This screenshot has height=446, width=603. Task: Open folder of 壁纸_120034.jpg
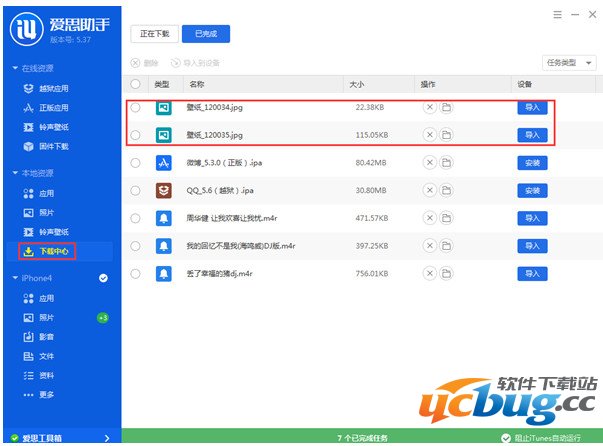(x=446, y=107)
